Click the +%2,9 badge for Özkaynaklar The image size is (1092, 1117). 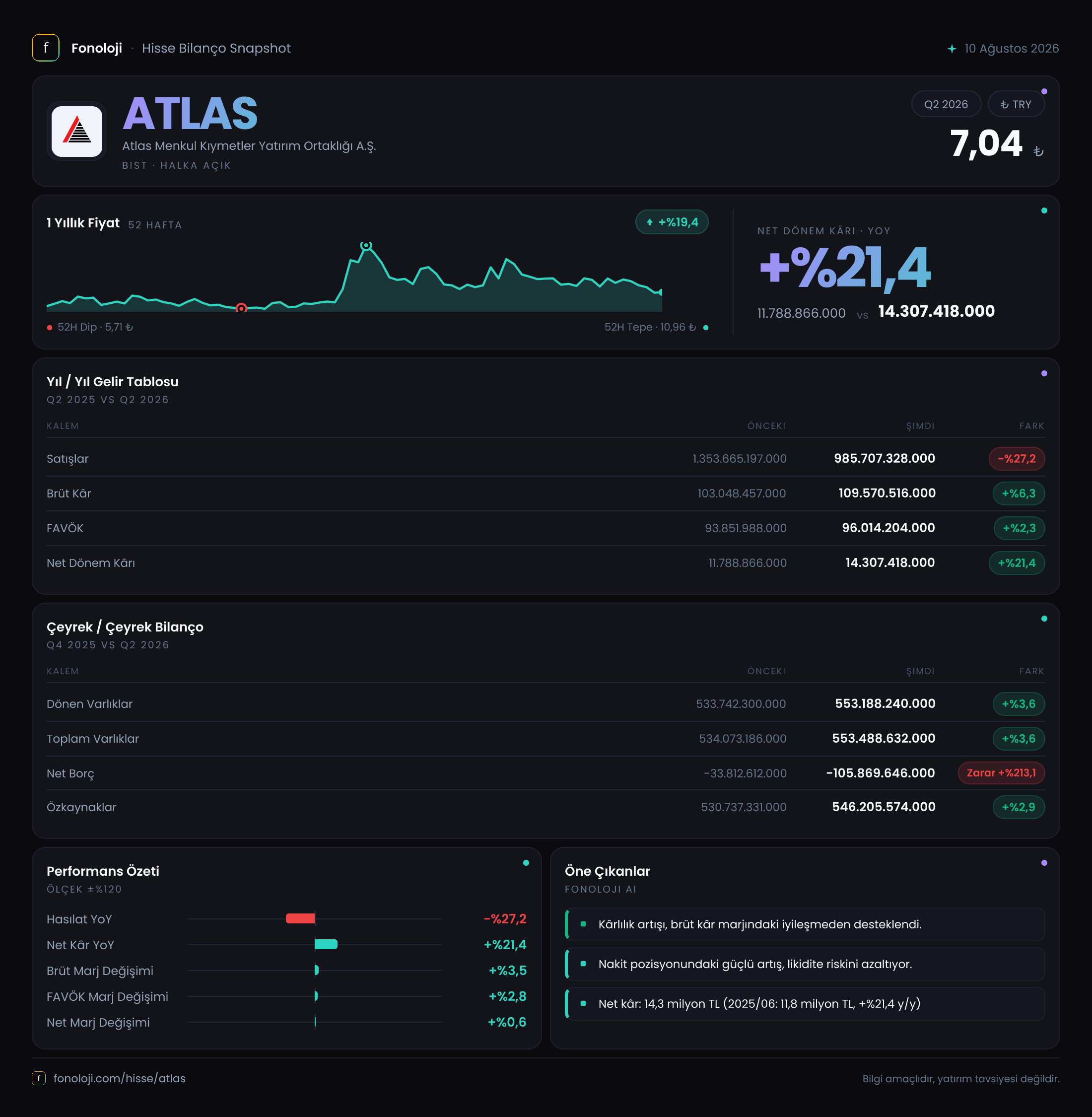[1019, 807]
